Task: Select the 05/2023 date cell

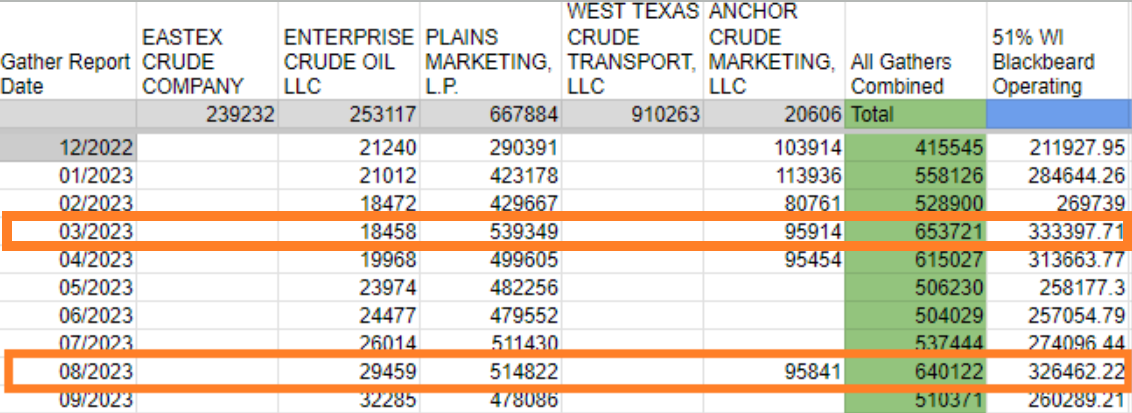Action: tap(69, 287)
